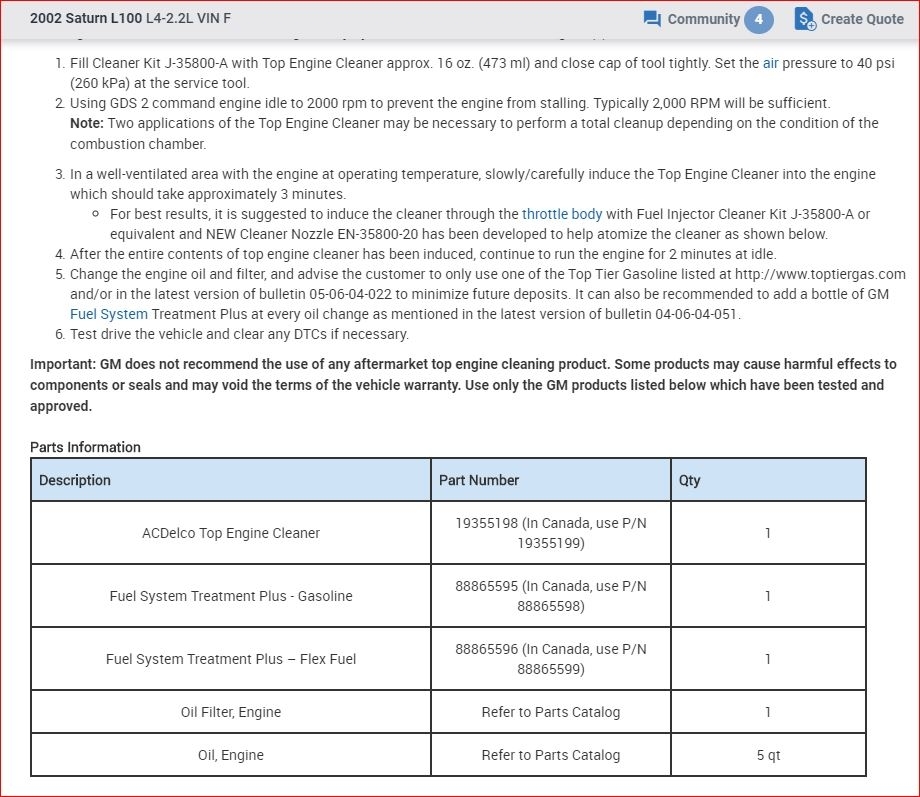Select Fuel System Treatment Plus - Gasoline row
Screen dimensions: 920x797
[231, 596]
